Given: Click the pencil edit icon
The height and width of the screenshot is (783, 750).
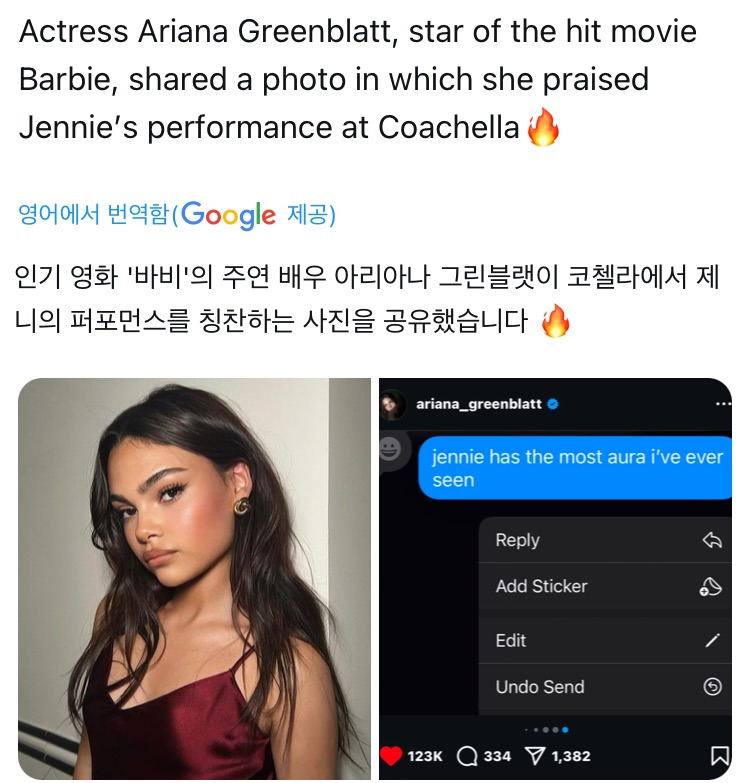Looking at the screenshot, I should coord(712,641).
